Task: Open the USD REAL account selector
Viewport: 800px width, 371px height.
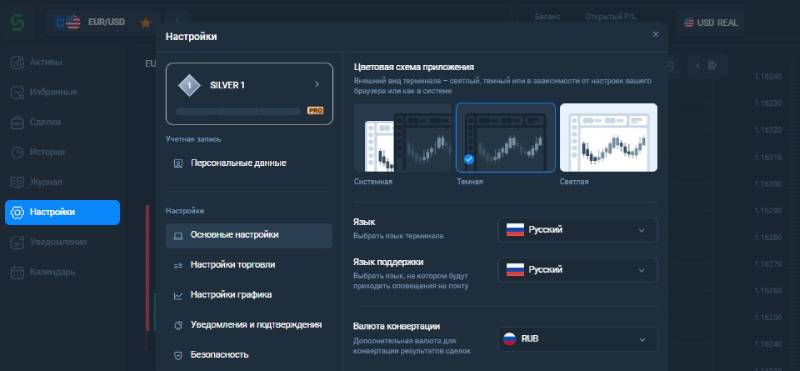Action: [x=710, y=23]
